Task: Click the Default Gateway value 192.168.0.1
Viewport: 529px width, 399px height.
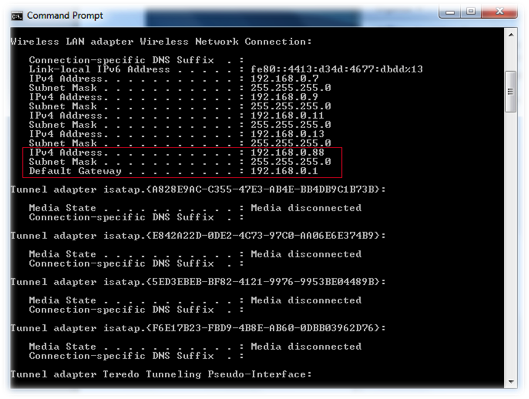Action: (x=284, y=171)
